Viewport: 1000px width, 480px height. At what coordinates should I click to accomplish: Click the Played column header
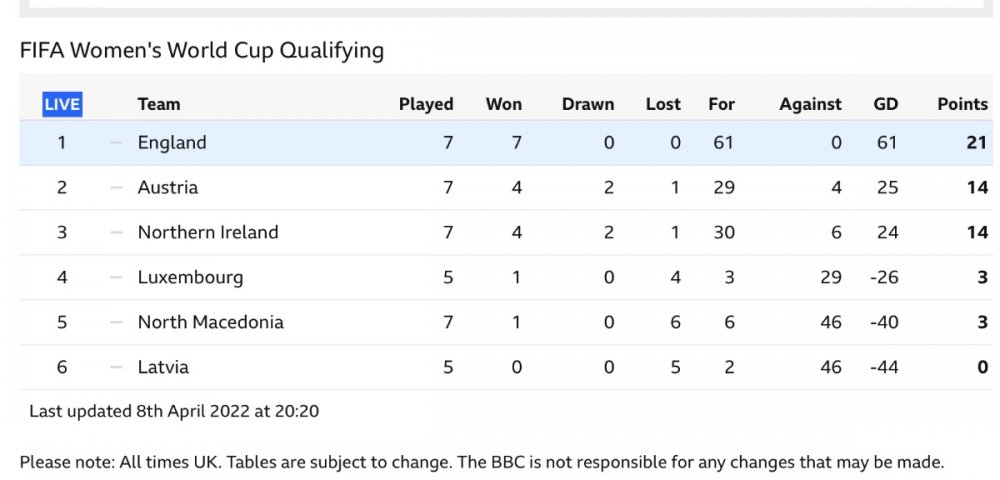coord(426,104)
